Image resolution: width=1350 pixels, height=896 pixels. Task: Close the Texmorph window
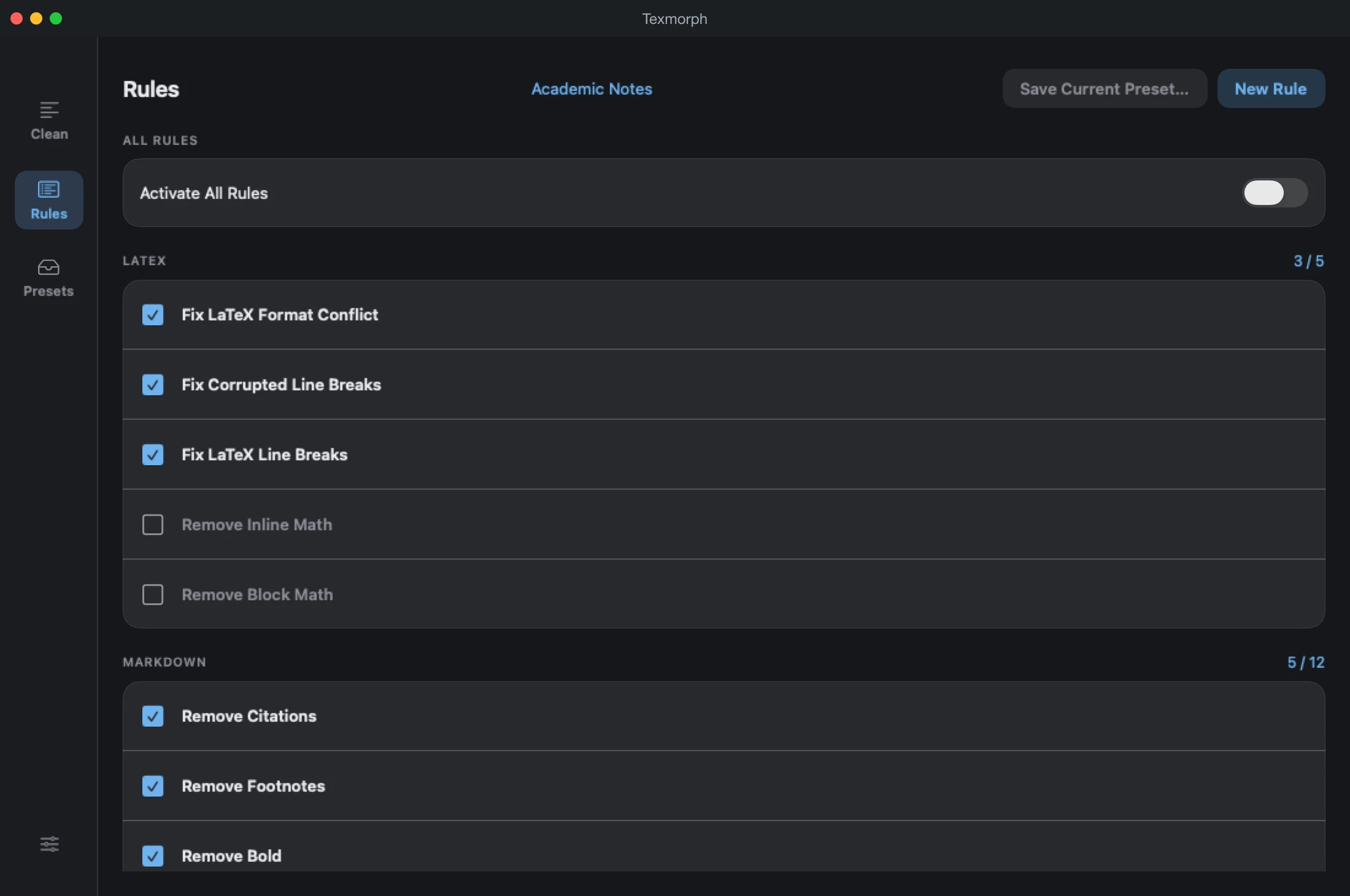pos(17,18)
